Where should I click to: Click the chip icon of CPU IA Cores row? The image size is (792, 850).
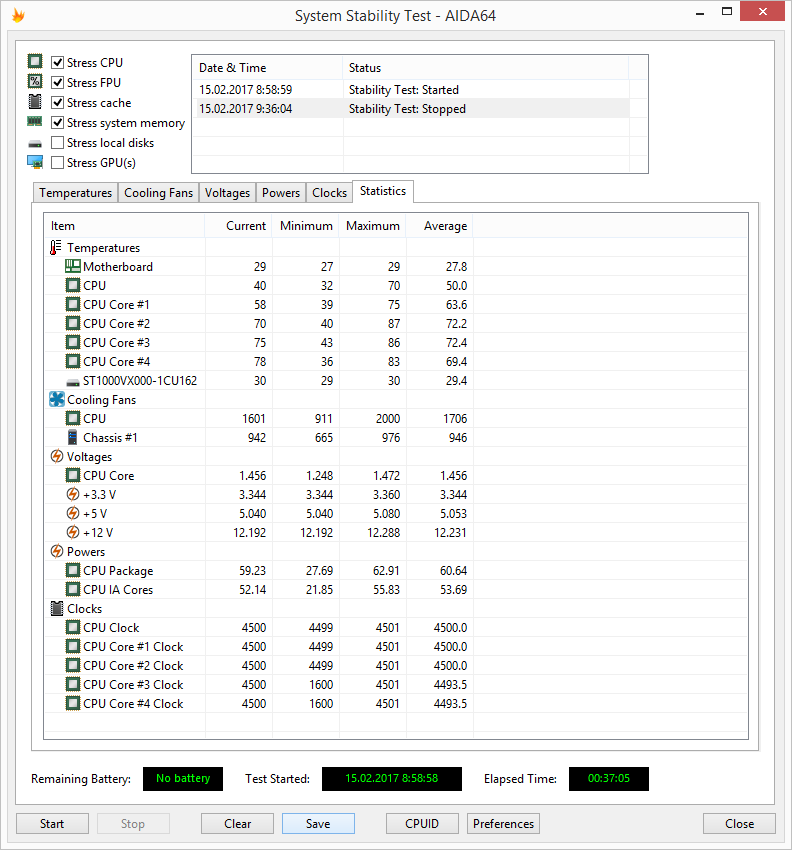pyautogui.click(x=73, y=589)
